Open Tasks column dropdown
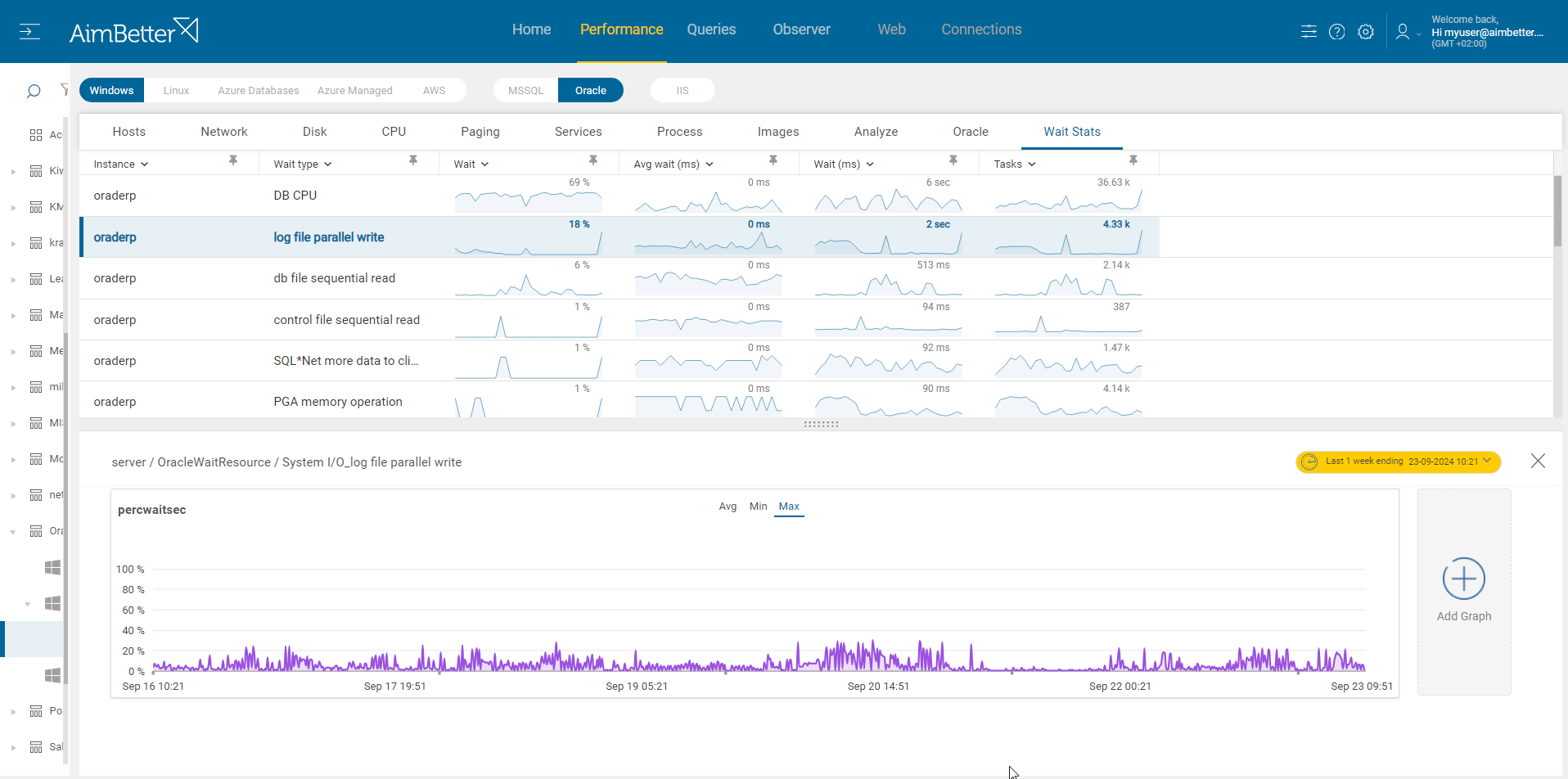The height and width of the screenshot is (779, 1568). [1032, 164]
